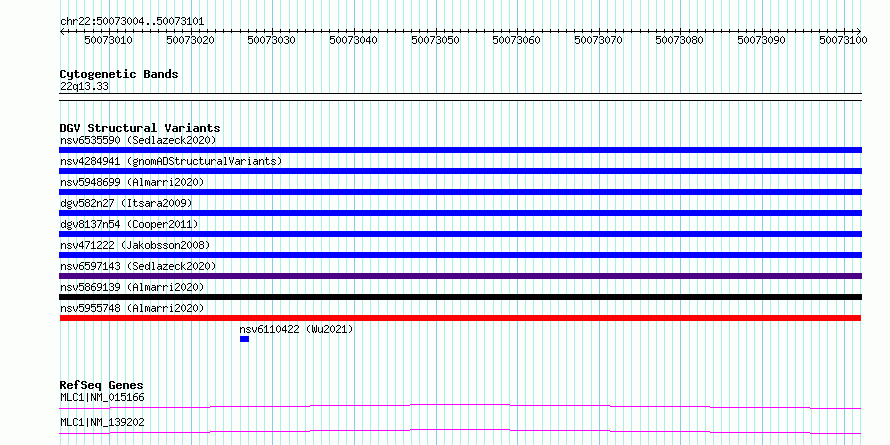890x445 pixels.
Task: Click ruler position 50073050
Action: click(435, 40)
